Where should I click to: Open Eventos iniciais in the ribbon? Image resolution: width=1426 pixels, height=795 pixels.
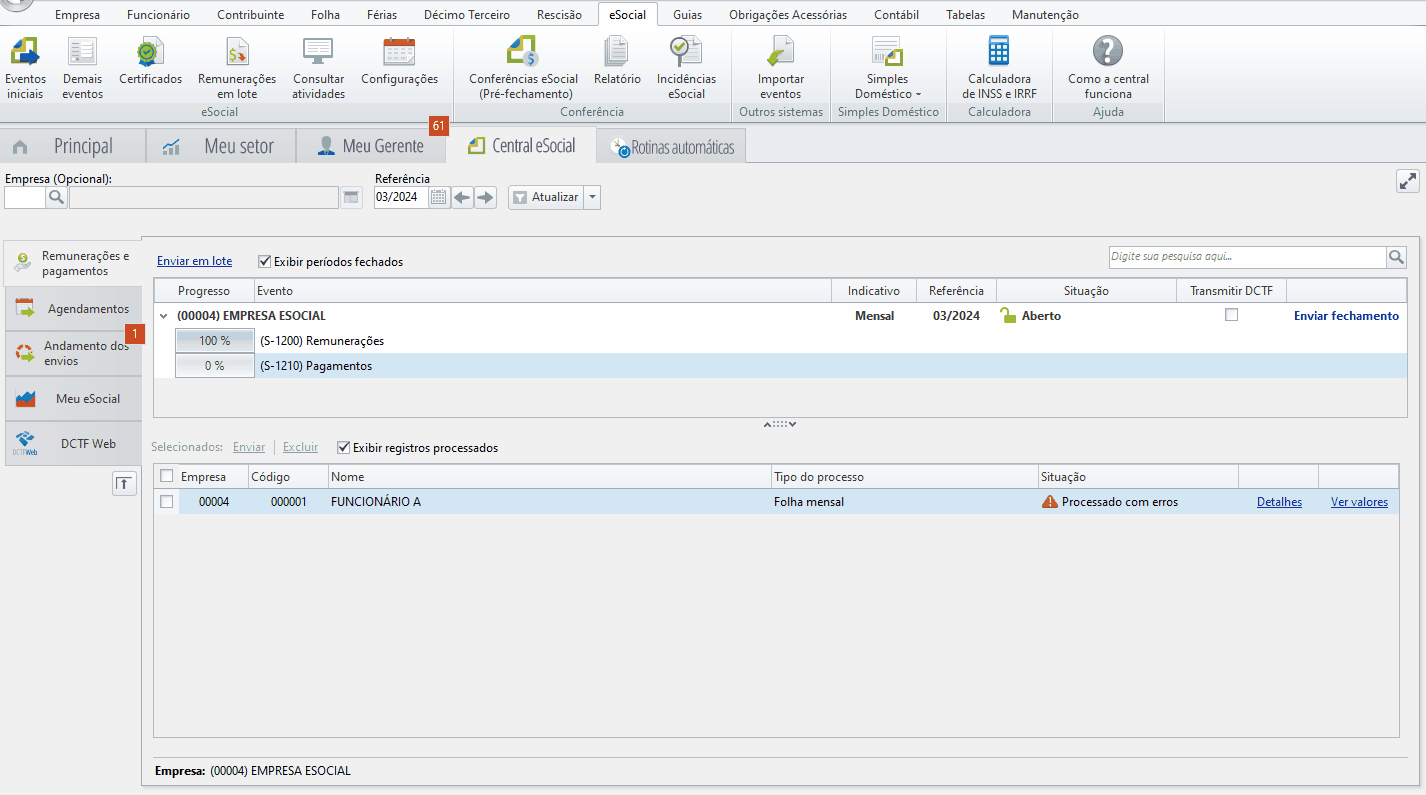tap(25, 67)
